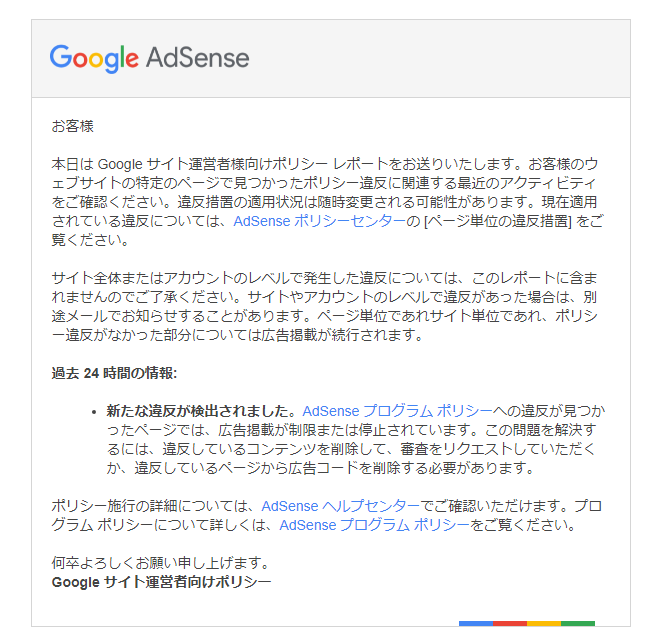Click the 何卒よろしくお願い申し上げます closing line
This screenshot has height=641, width=657.
pos(161,563)
